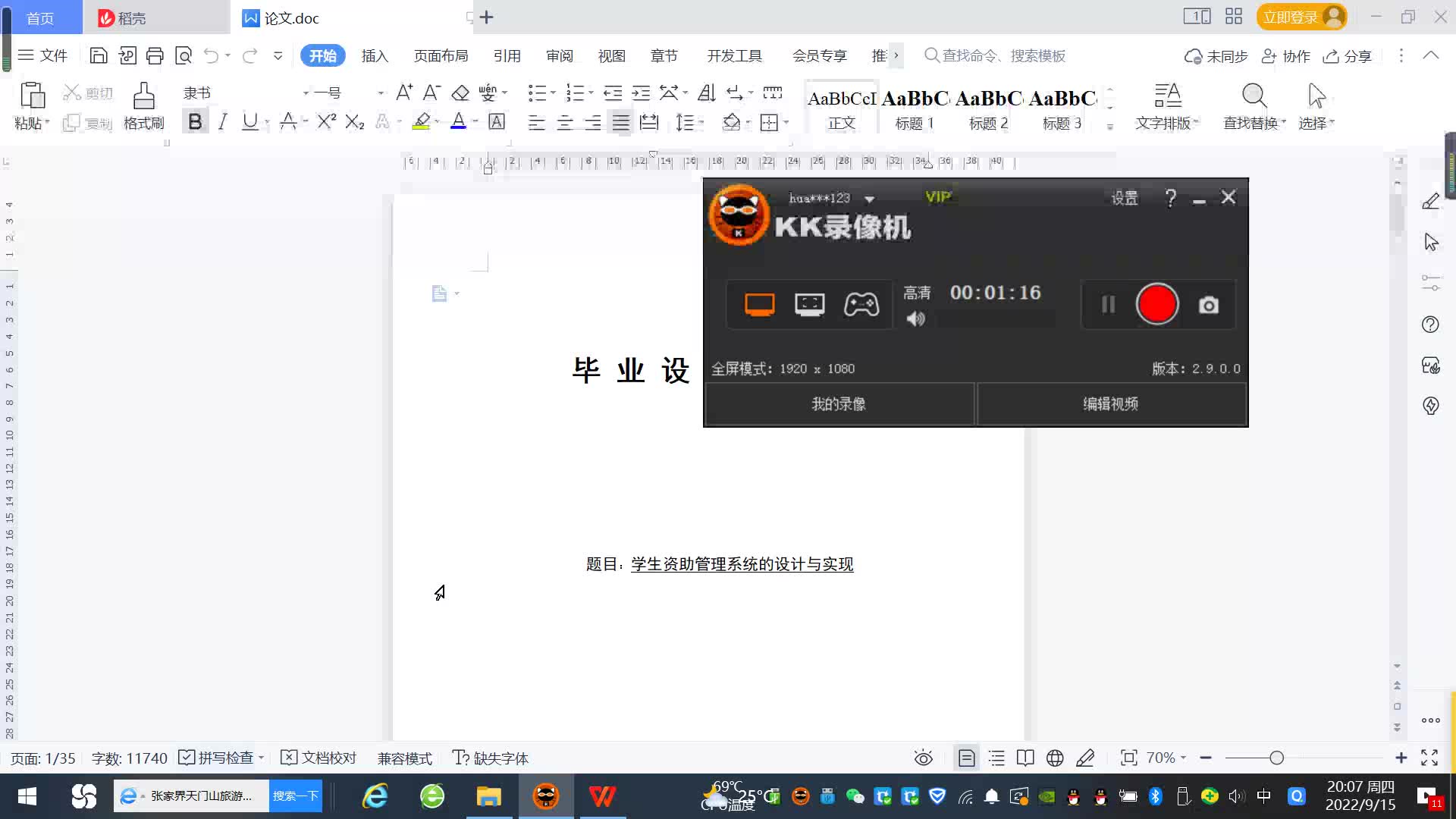Toggle justify alignment
The width and height of the screenshot is (1456, 819).
click(621, 122)
